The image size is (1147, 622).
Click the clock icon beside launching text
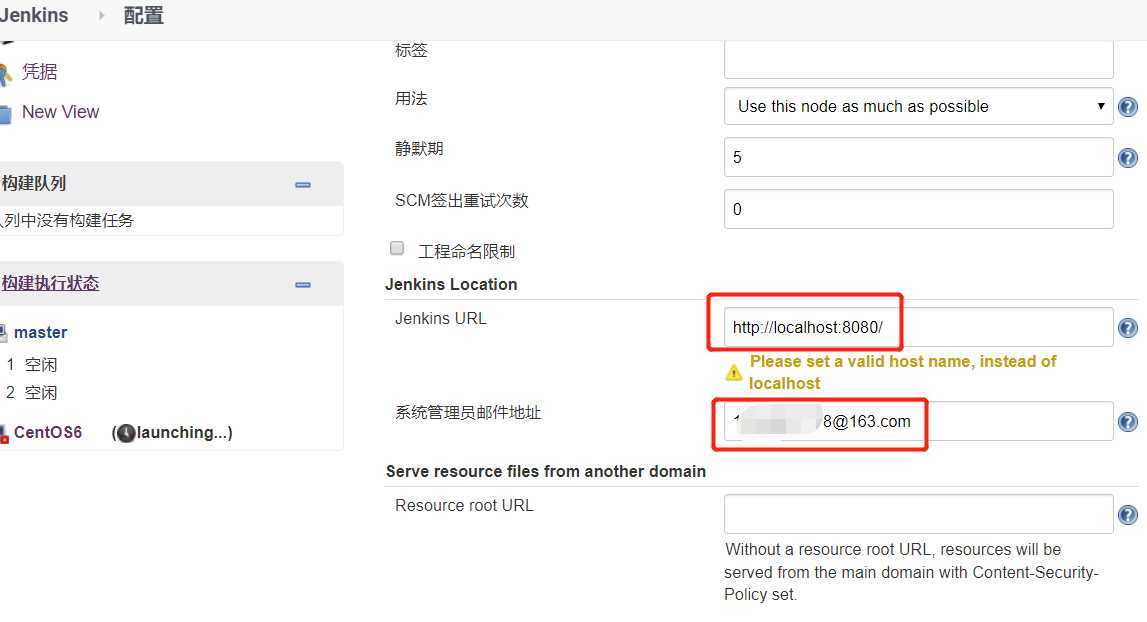pyautogui.click(x=127, y=433)
